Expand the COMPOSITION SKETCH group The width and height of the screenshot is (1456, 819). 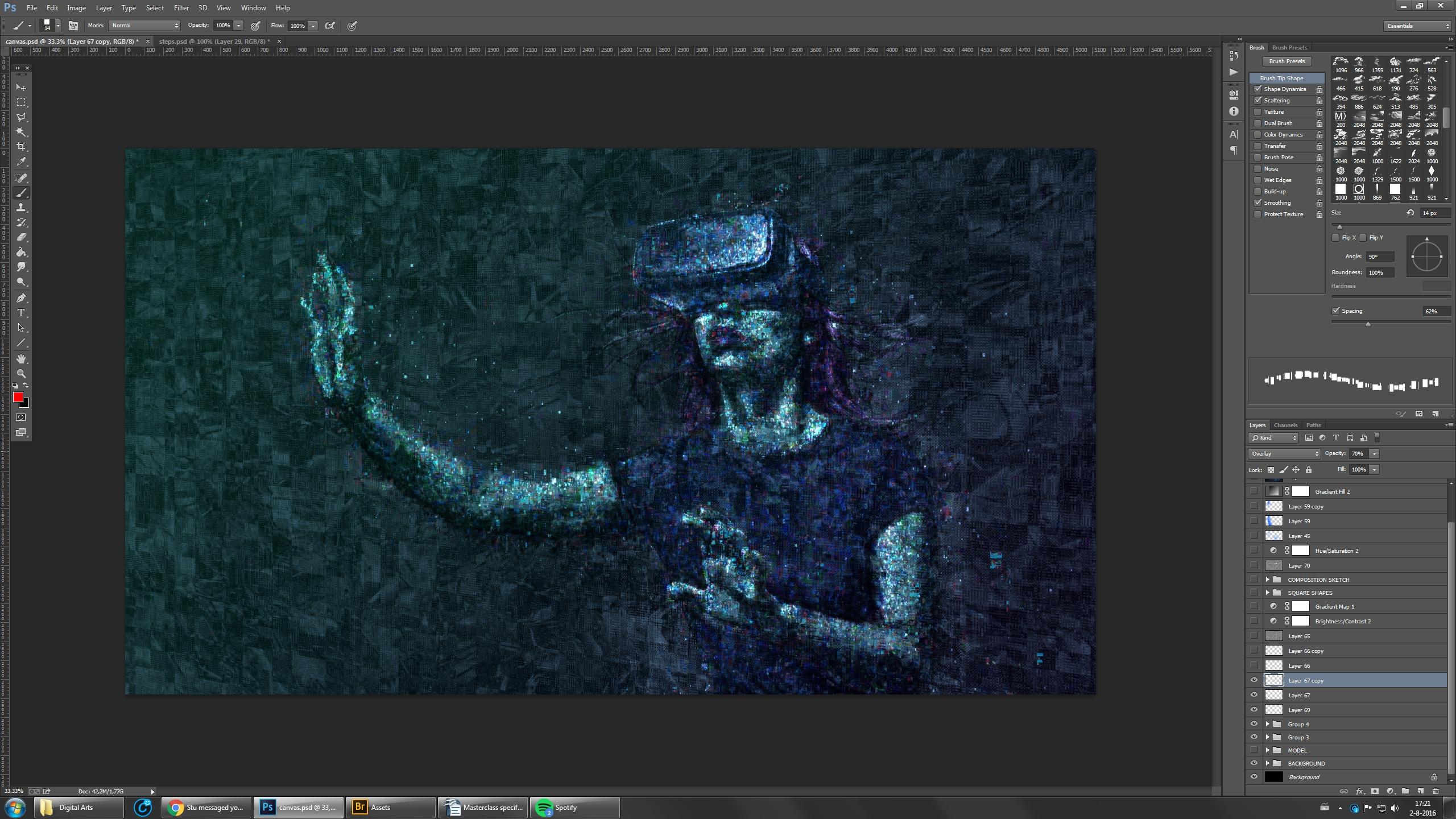point(1267,580)
